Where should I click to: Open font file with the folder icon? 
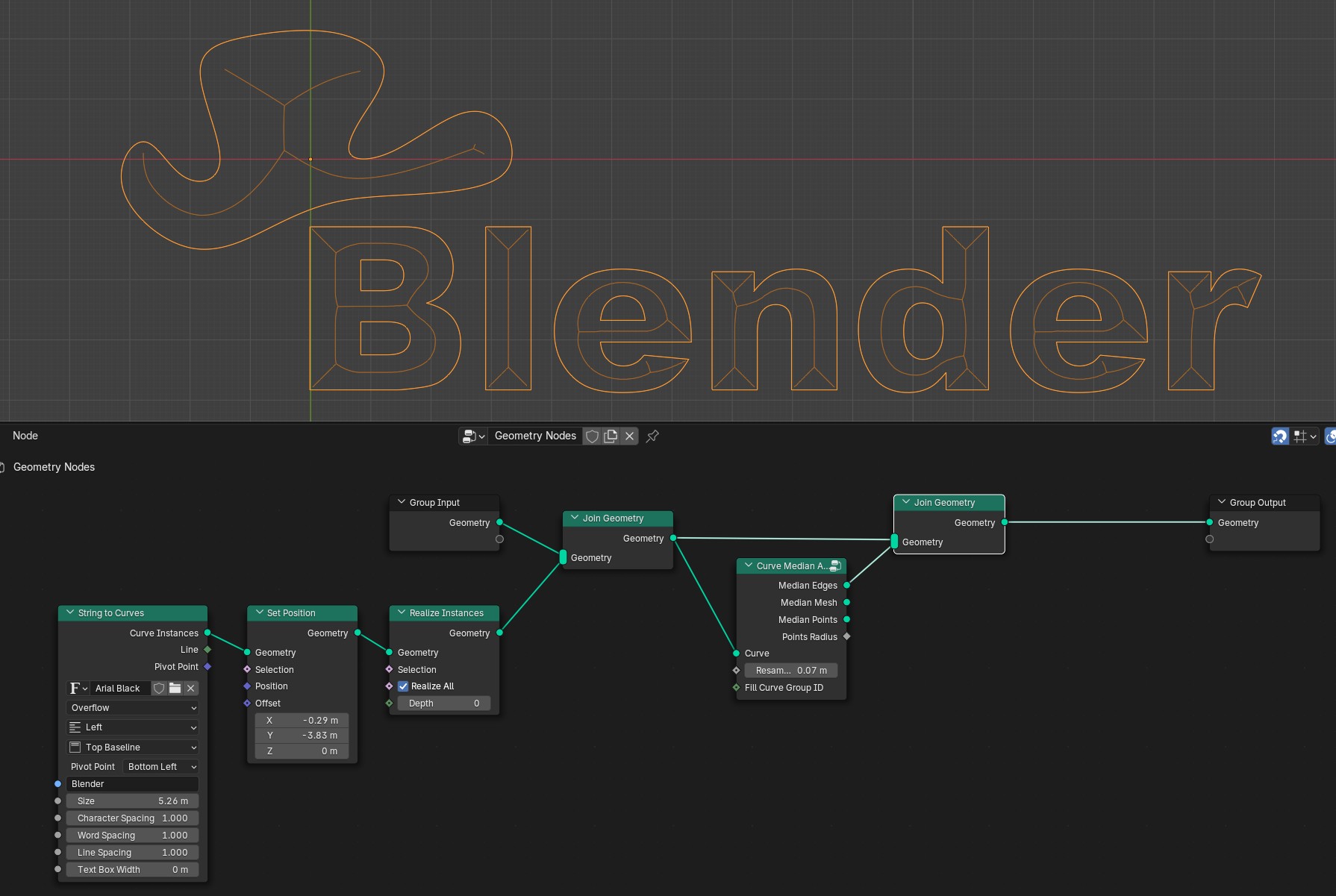click(175, 689)
